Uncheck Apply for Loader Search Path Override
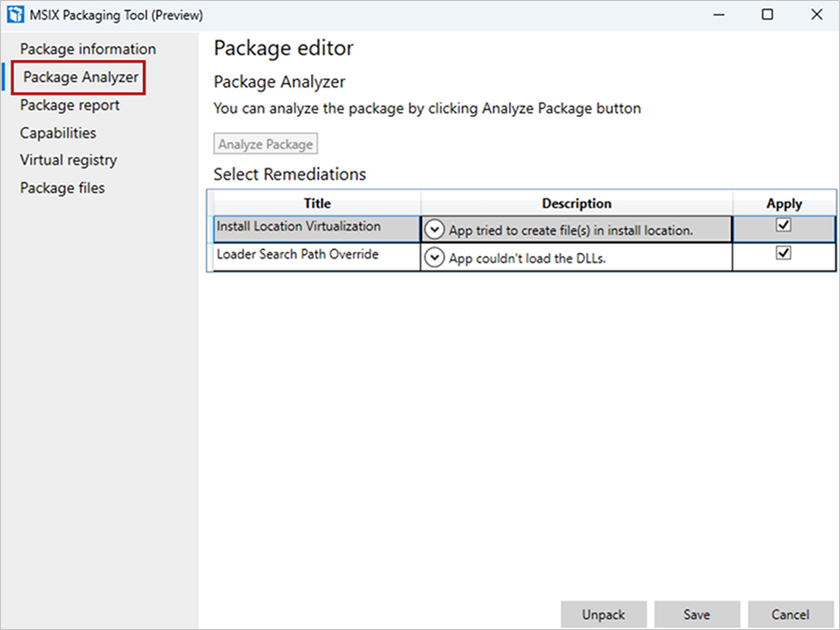Image resolution: width=840 pixels, height=630 pixels. point(783,252)
